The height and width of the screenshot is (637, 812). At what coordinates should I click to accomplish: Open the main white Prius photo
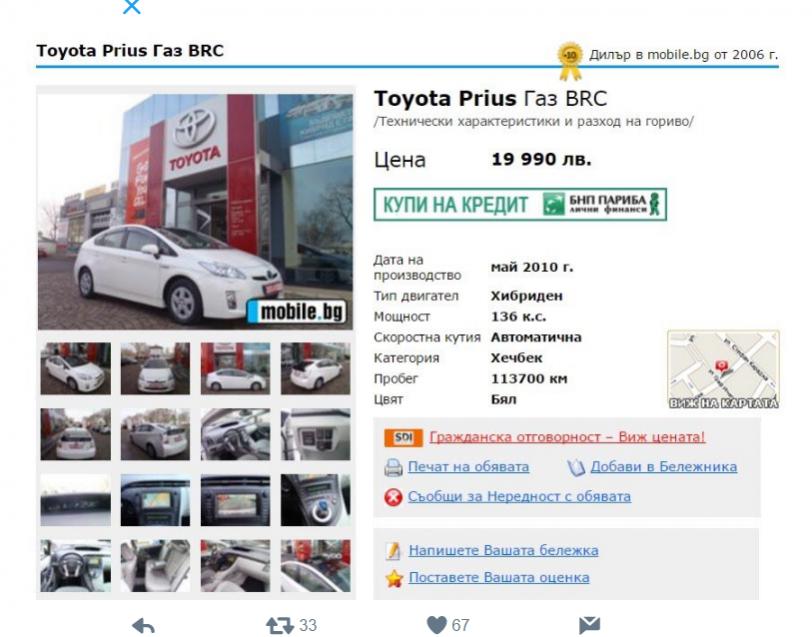195,212
